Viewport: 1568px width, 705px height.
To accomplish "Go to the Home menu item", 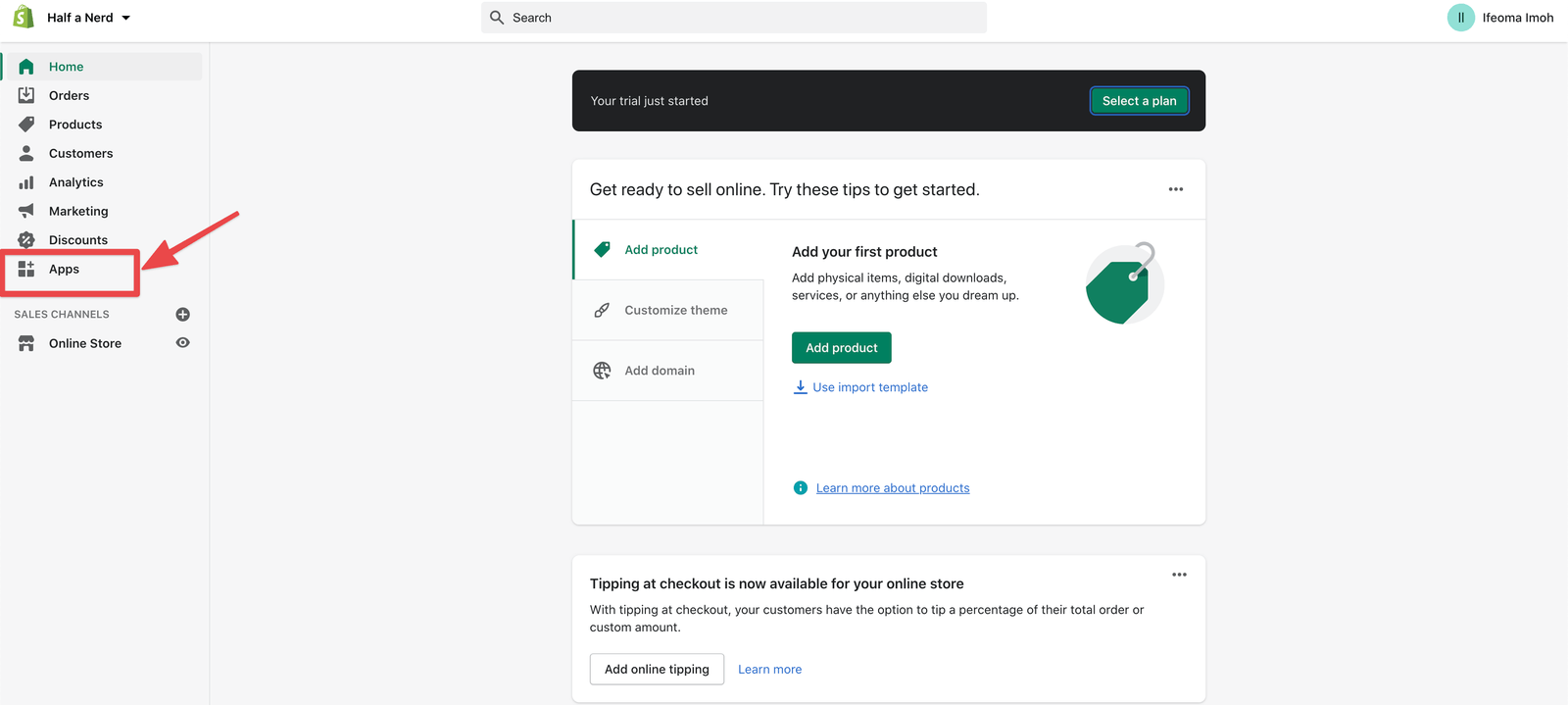I will (x=103, y=67).
